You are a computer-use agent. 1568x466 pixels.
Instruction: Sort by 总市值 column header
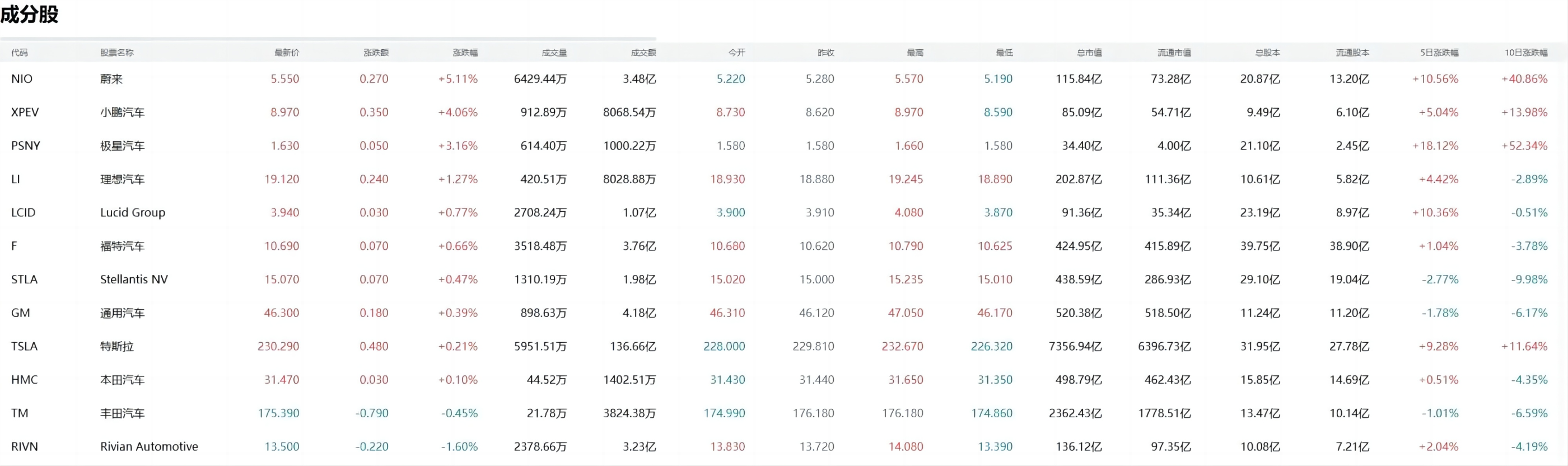[x=1090, y=53]
